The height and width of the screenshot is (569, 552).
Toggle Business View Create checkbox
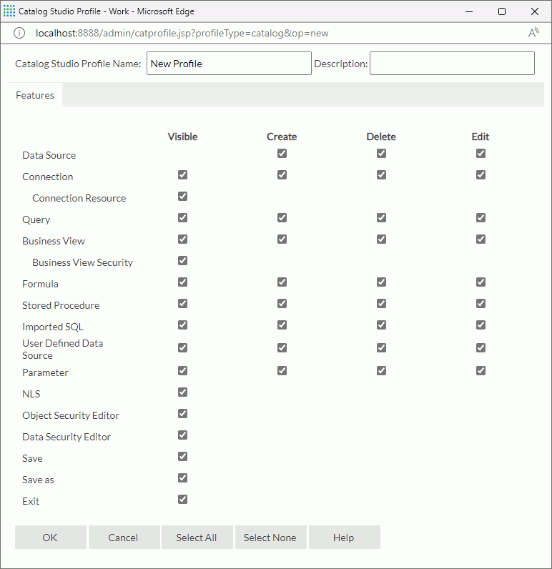click(282, 239)
